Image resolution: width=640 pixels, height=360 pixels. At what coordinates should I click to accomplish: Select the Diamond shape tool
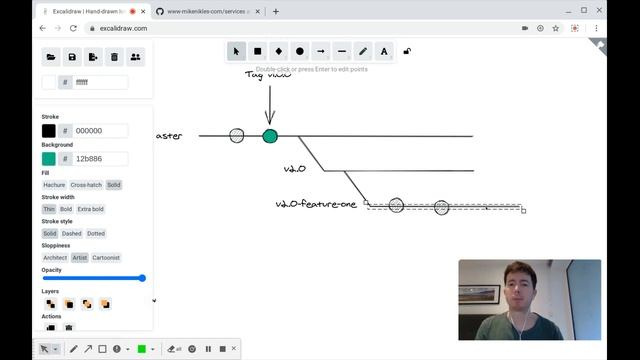pos(279,51)
